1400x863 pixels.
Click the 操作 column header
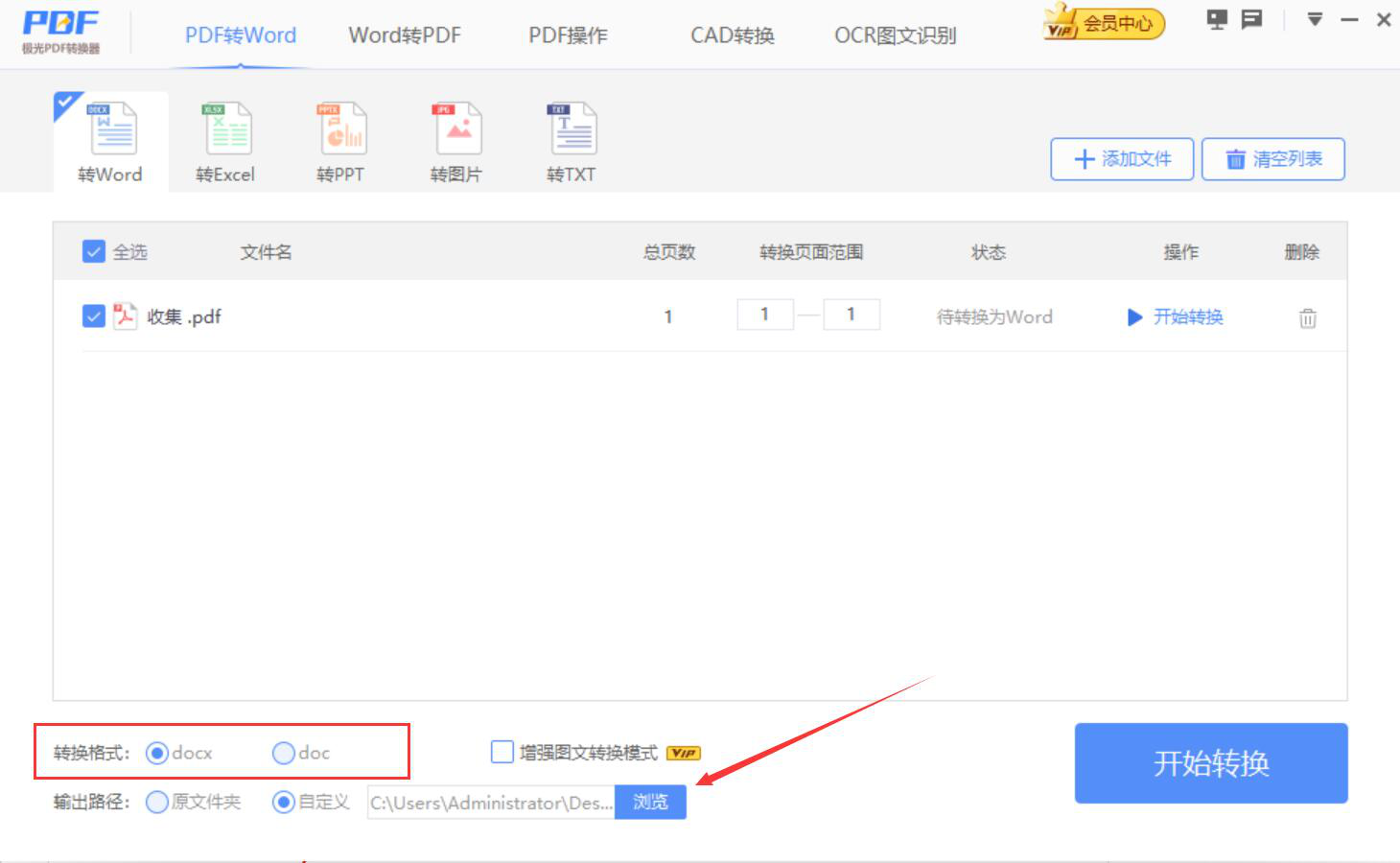[1181, 252]
